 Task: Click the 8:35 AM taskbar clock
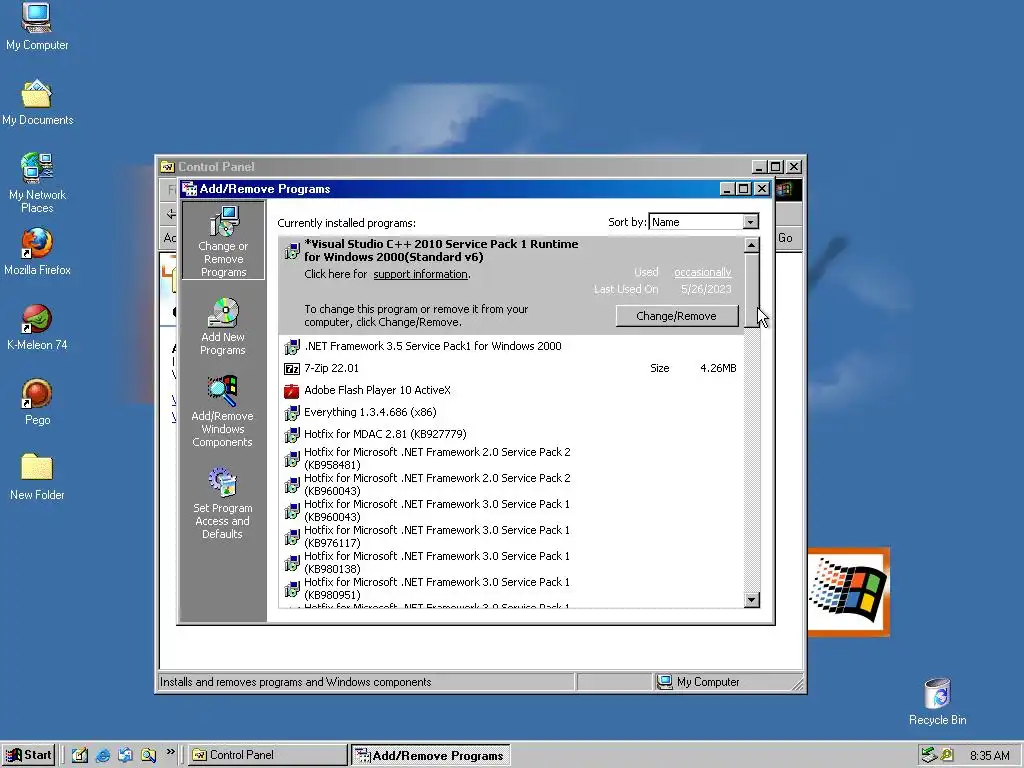click(989, 756)
